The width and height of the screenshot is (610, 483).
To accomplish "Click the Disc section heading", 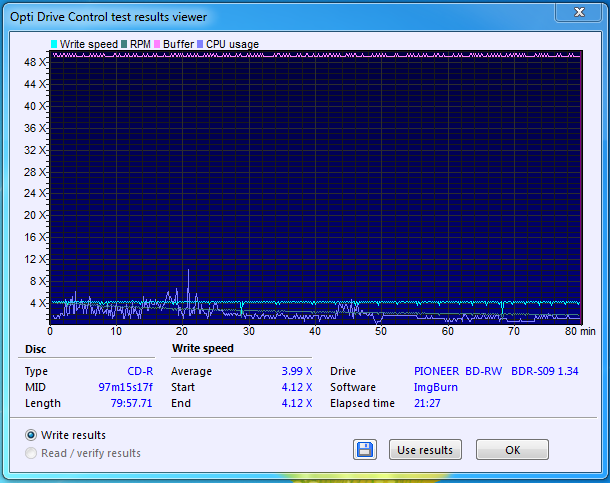I will tap(35, 349).
